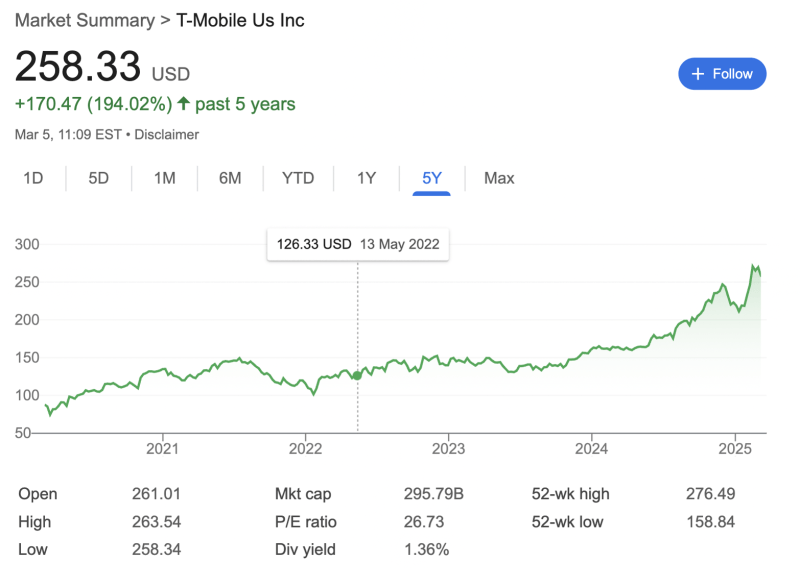800x586 pixels.
Task: Click the active 5Y tab
Action: (432, 178)
